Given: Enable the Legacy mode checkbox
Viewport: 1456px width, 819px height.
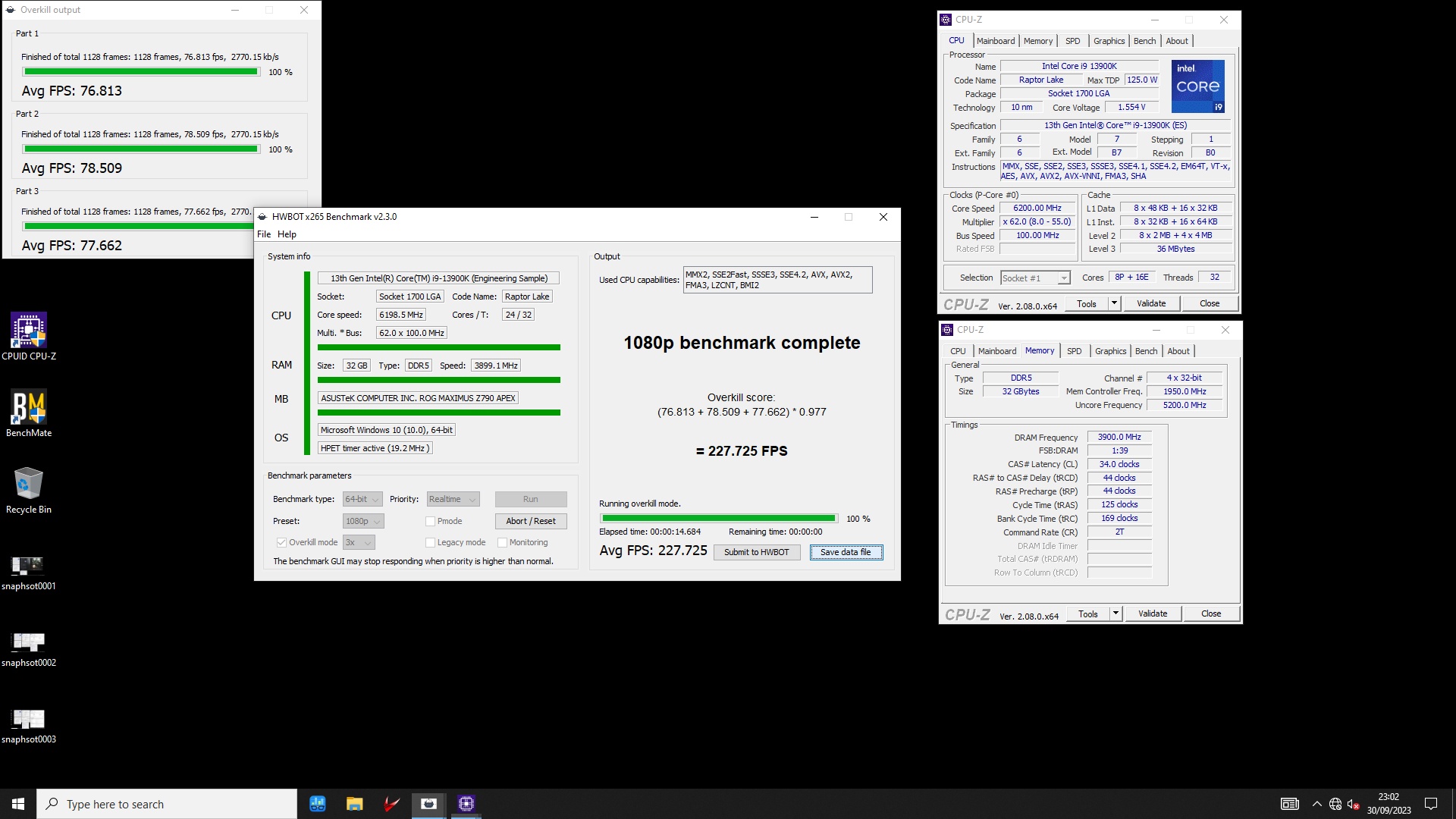Looking at the screenshot, I should coord(430,542).
